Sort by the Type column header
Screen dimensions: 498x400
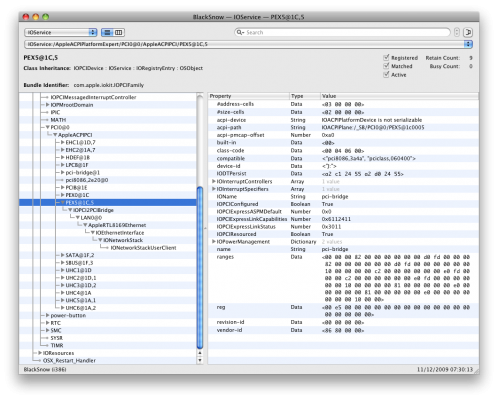[x=305, y=96]
